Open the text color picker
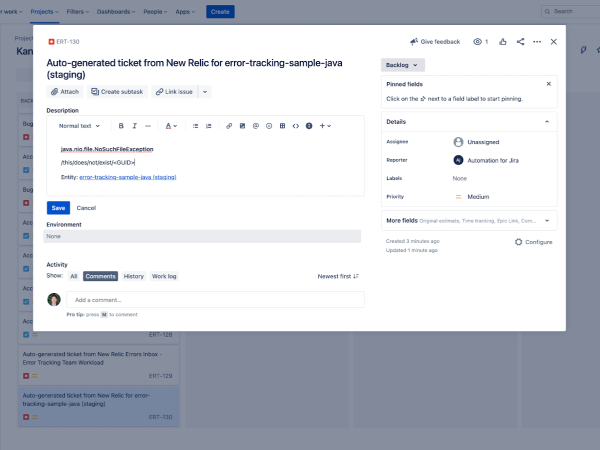 click(x=171, y=126)
